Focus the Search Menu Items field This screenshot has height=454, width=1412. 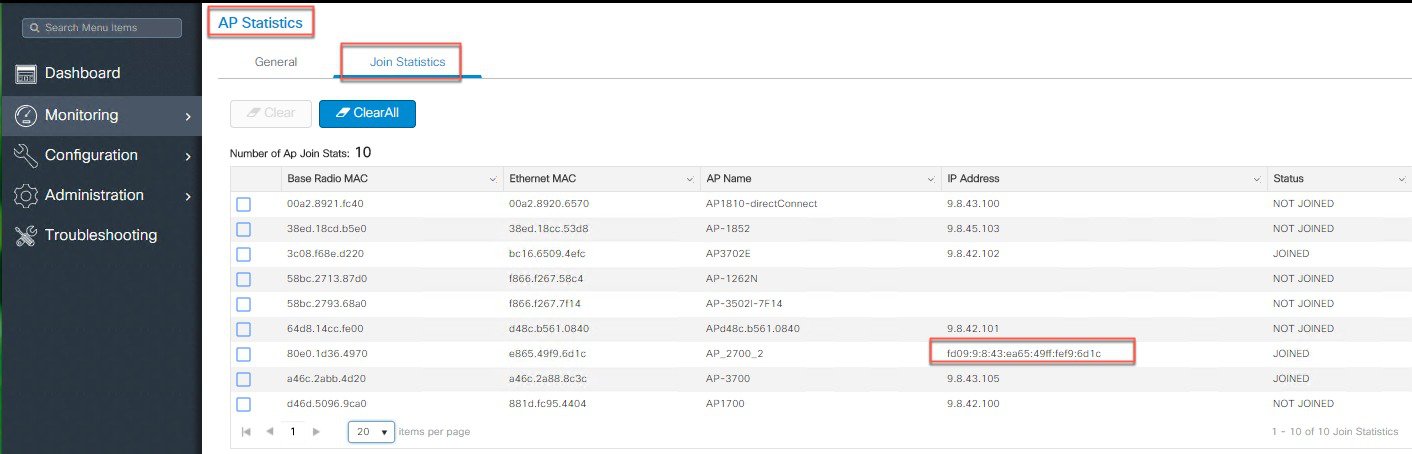(x=102, y=28)
